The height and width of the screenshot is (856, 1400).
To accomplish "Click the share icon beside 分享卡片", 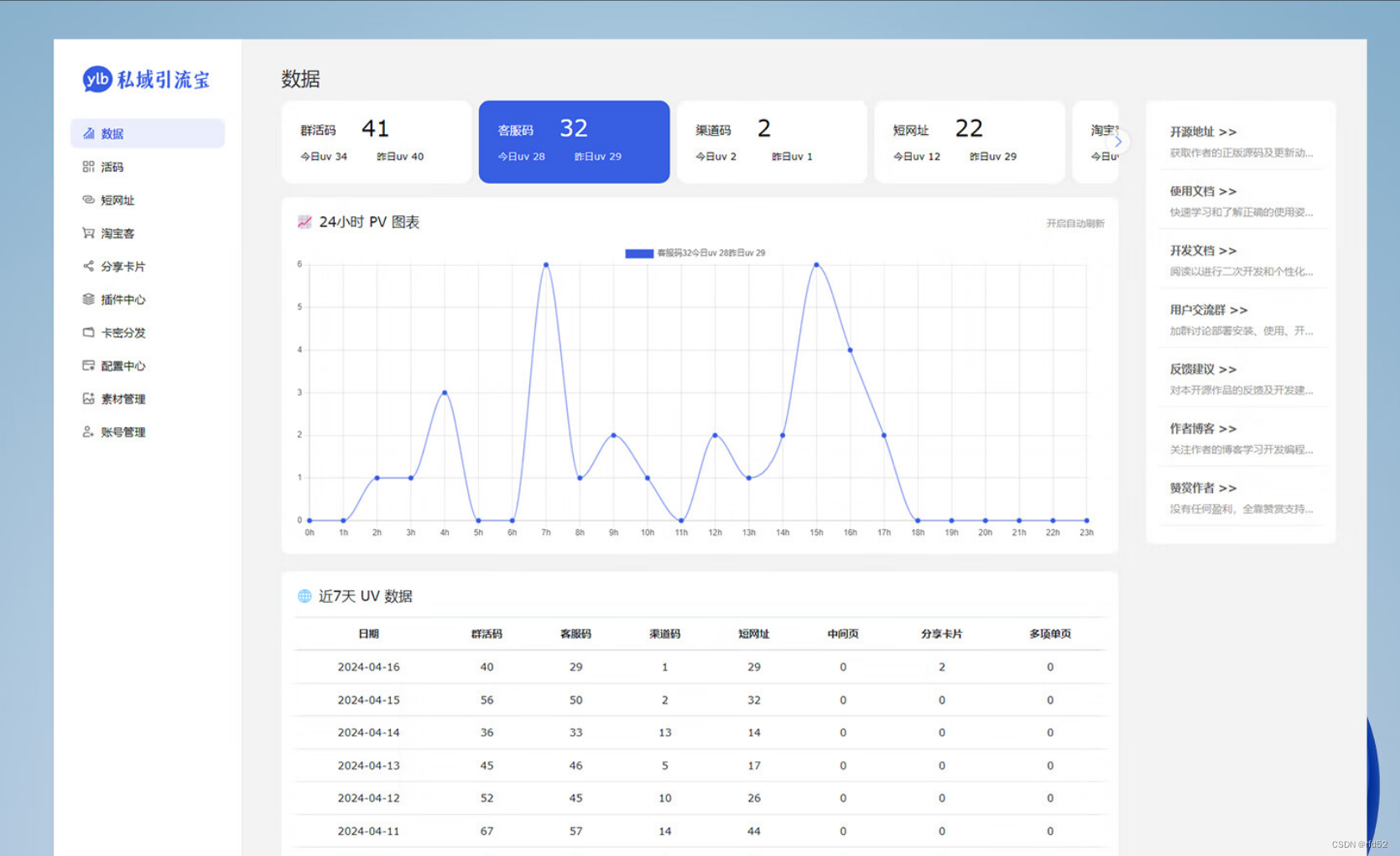I will point(88,266).
